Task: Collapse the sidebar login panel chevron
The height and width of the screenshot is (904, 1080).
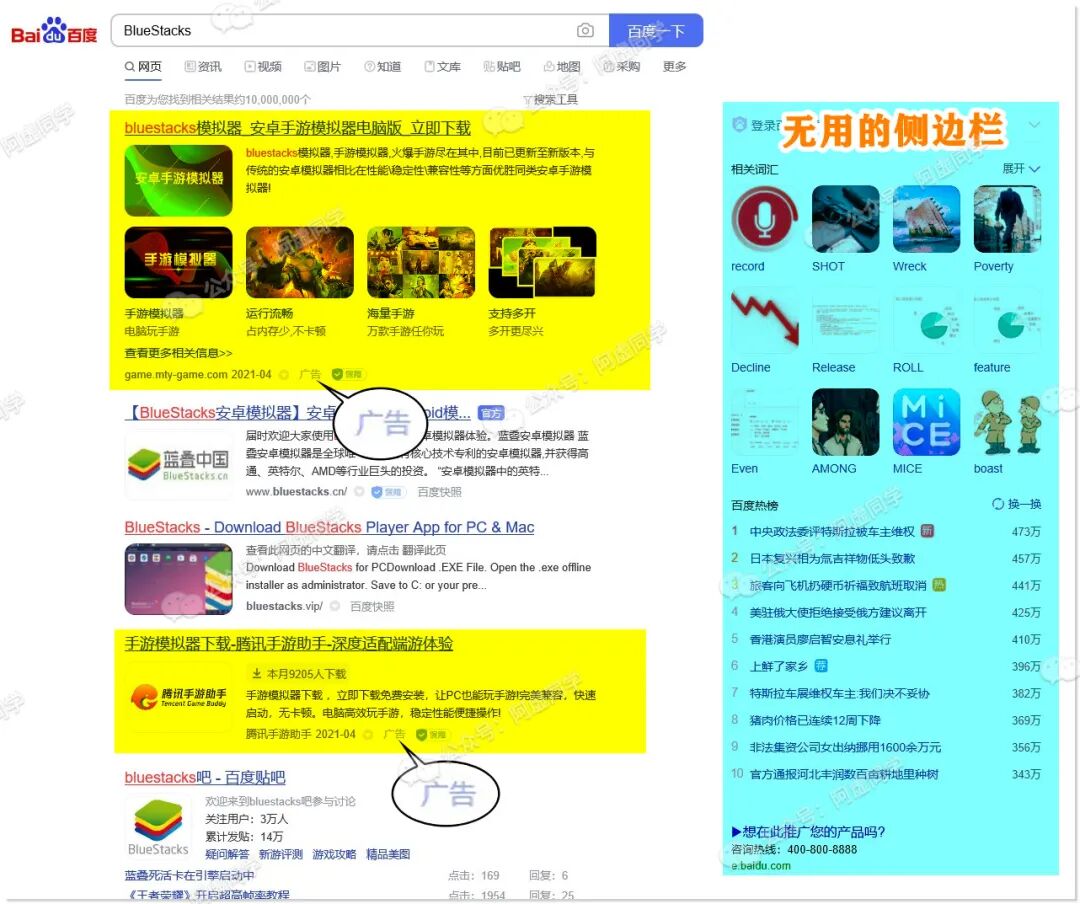Action: (1034, 125)
